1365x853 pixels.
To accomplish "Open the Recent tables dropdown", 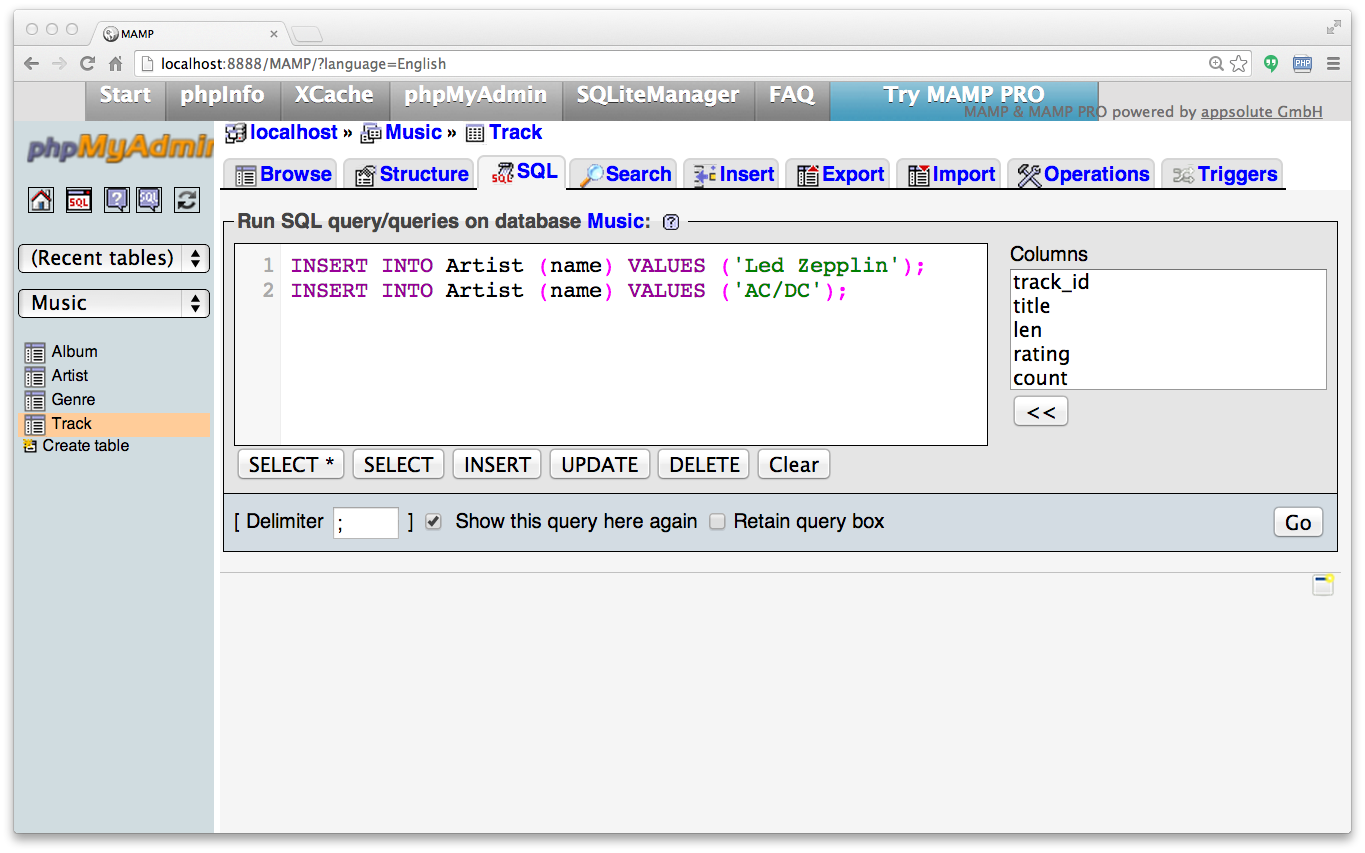I will pyautogui.click(x=114, y=258).
